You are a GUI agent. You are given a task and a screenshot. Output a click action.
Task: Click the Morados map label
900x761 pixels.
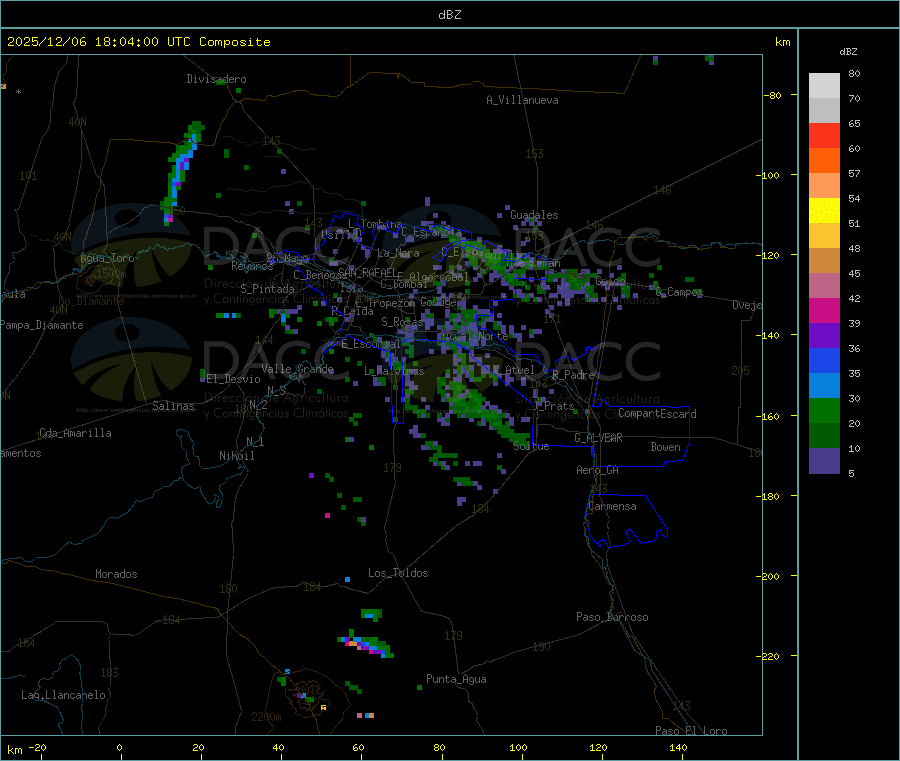tap(116, 574)
